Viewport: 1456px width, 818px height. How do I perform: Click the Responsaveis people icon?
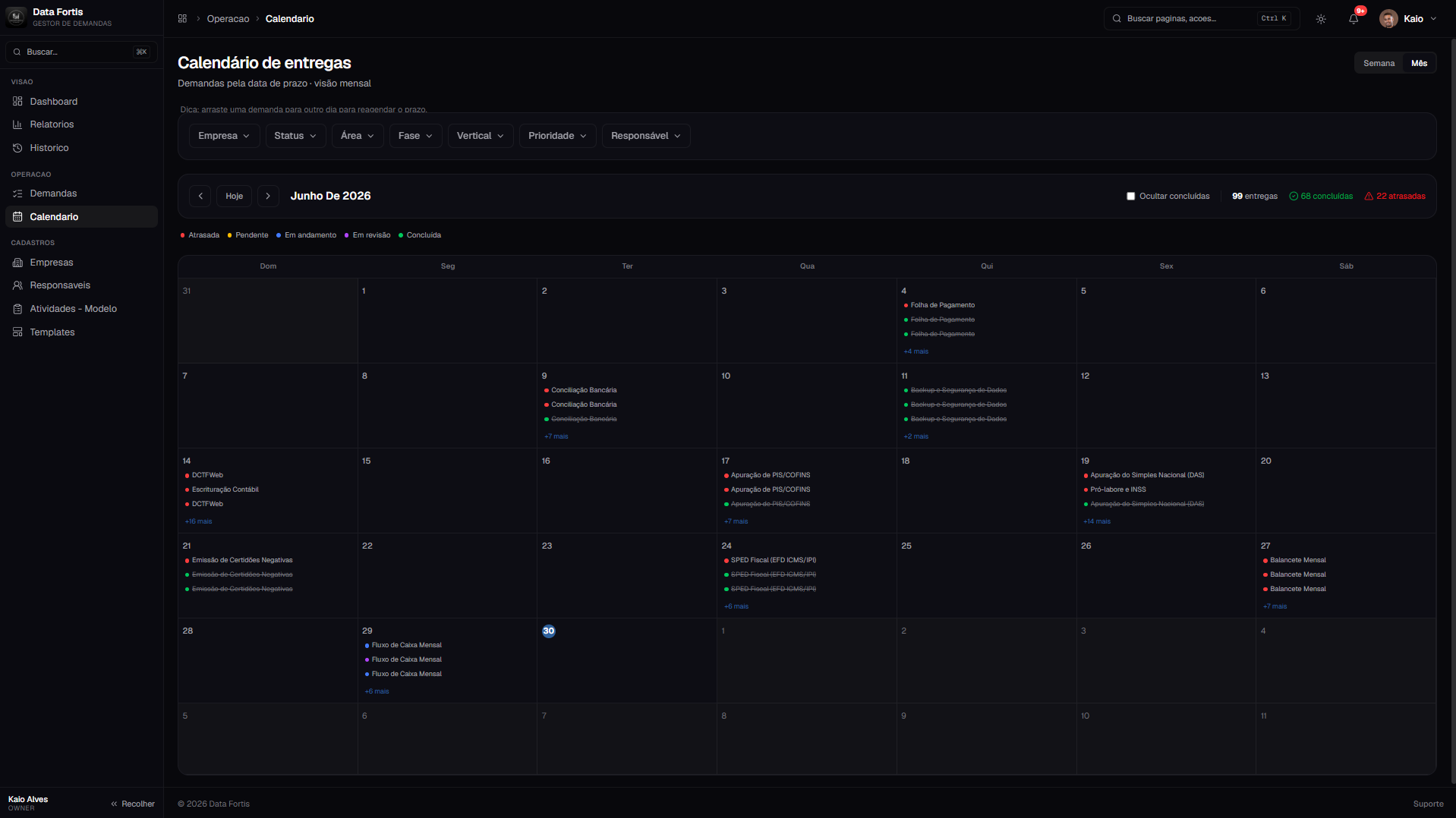pyautogui.click(x=17, y=285)
